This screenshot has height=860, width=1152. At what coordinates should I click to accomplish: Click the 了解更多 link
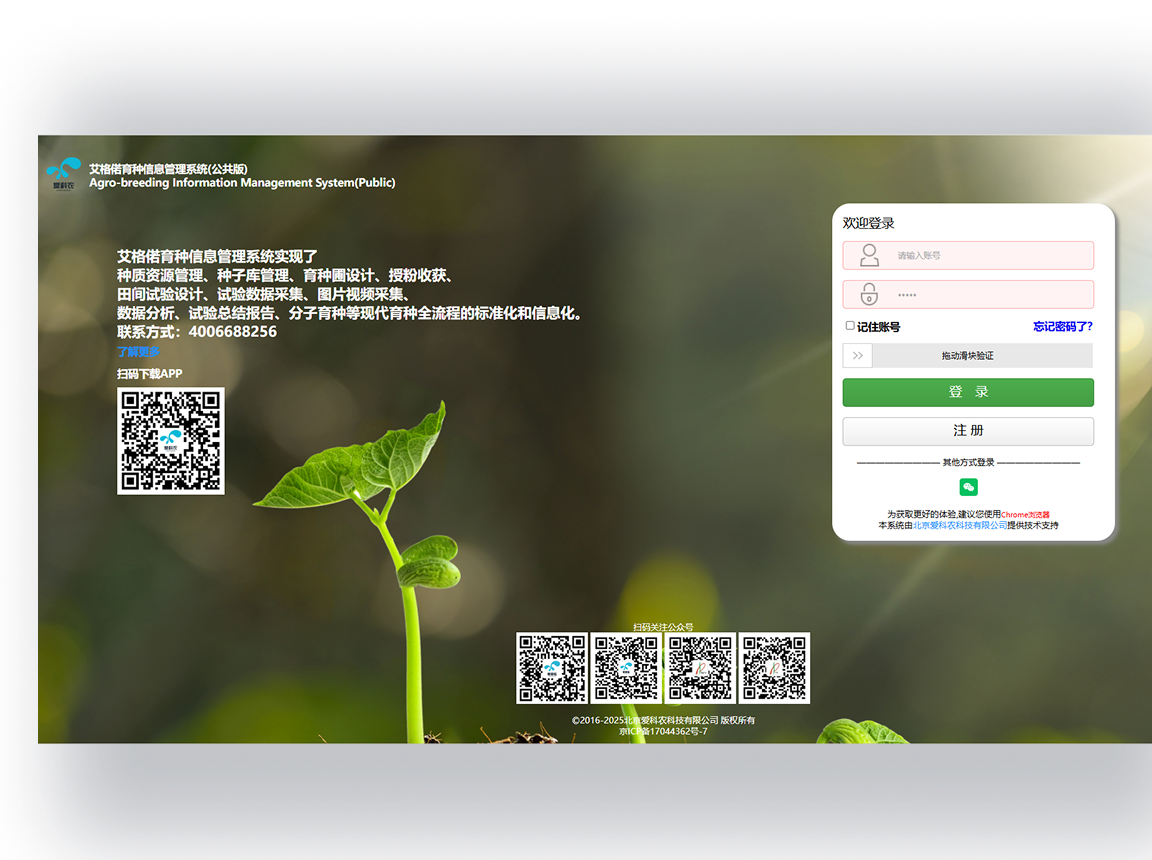138,352
